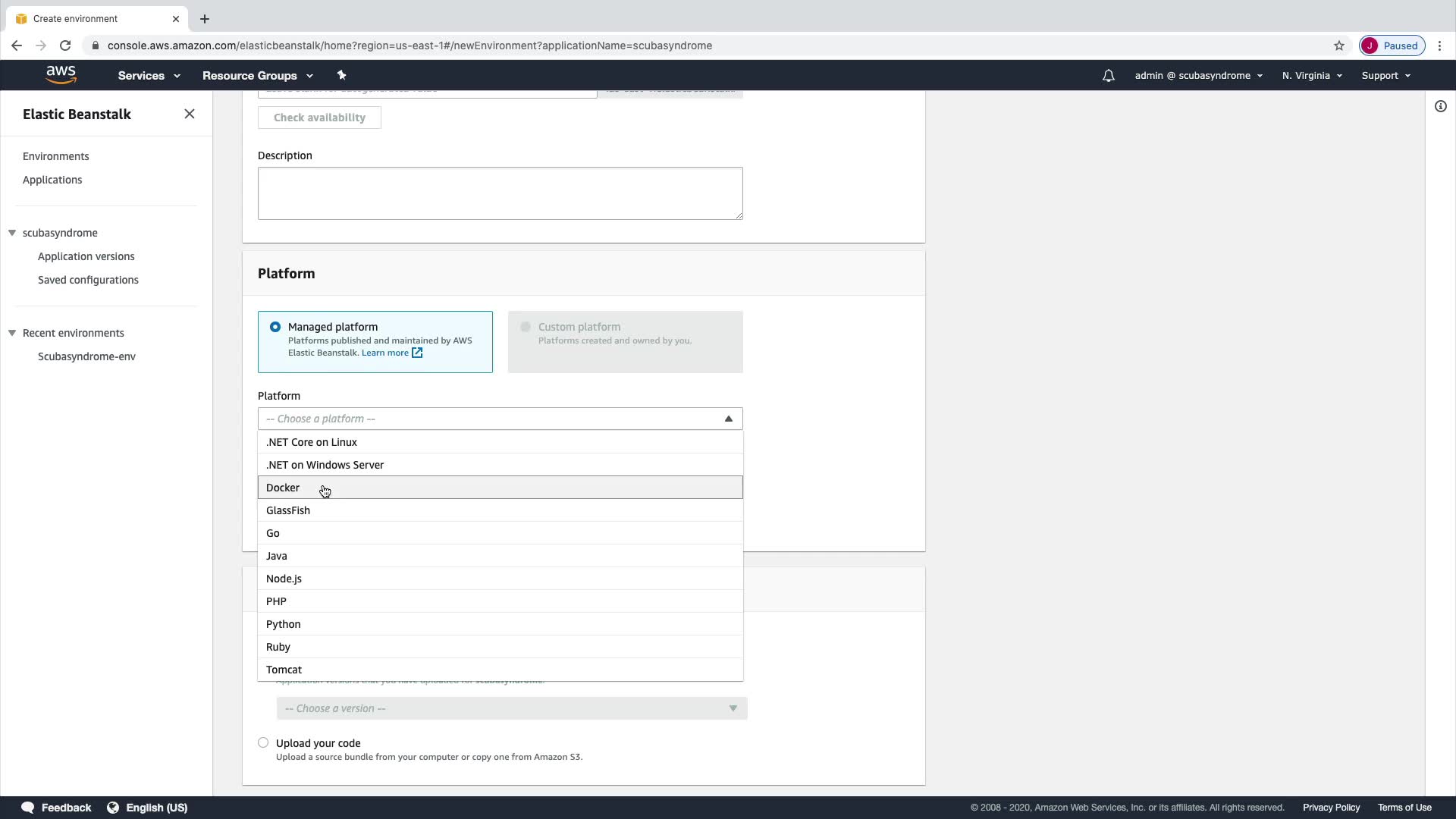
Task: Click the AWS logo home icon
Action: click(61, 74)
